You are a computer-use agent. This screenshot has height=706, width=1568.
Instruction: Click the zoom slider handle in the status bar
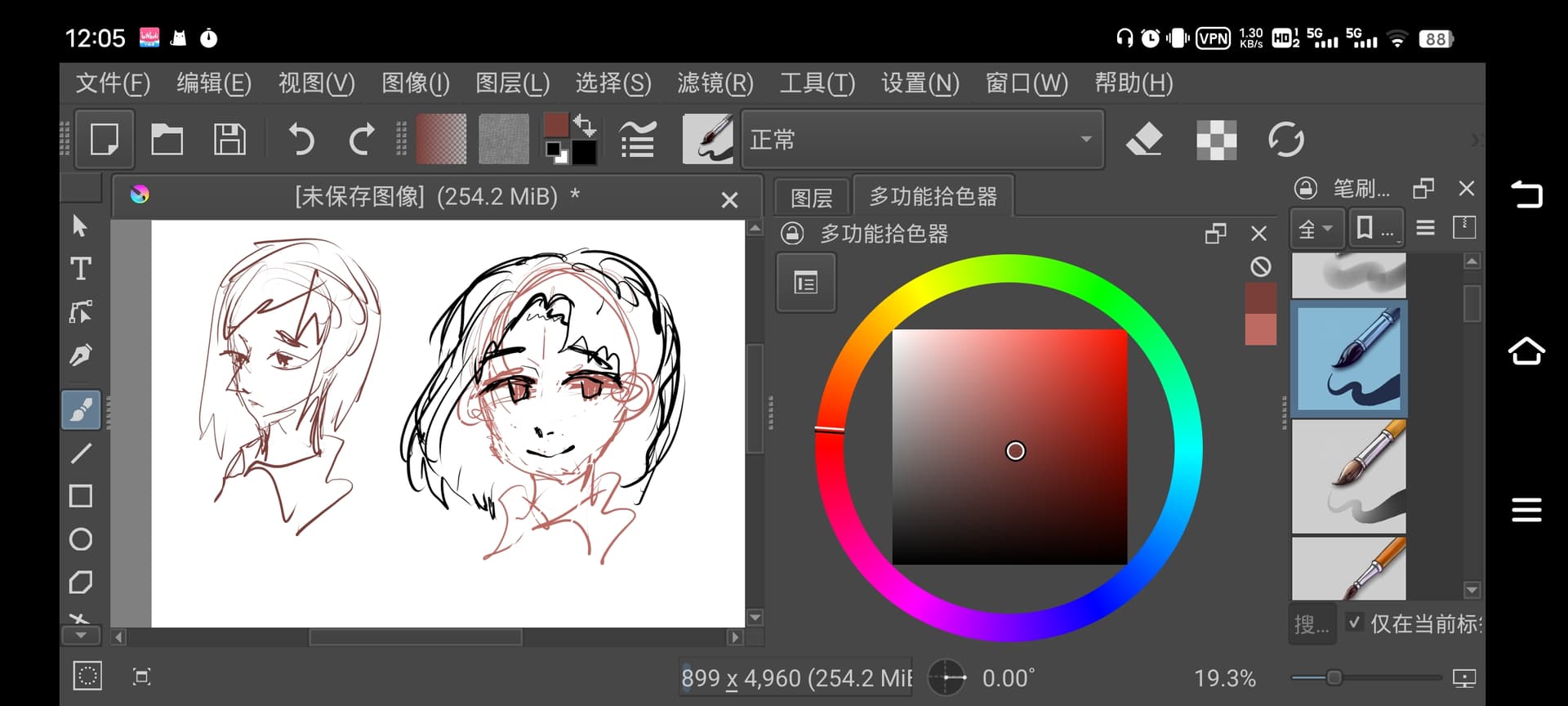click(x=1334, y=677)
